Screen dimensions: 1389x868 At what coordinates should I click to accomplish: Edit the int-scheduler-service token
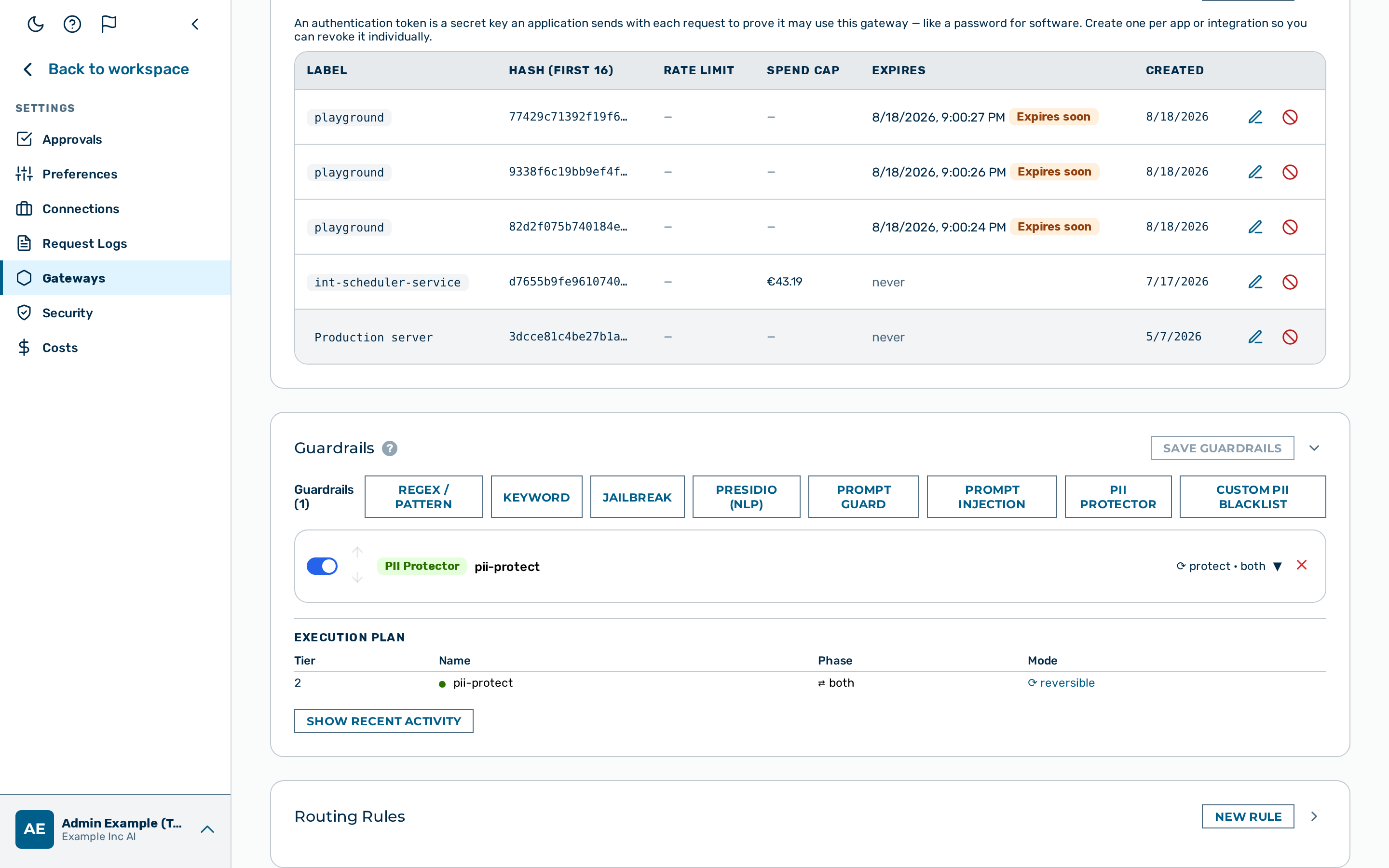(x=1255, y=282)
